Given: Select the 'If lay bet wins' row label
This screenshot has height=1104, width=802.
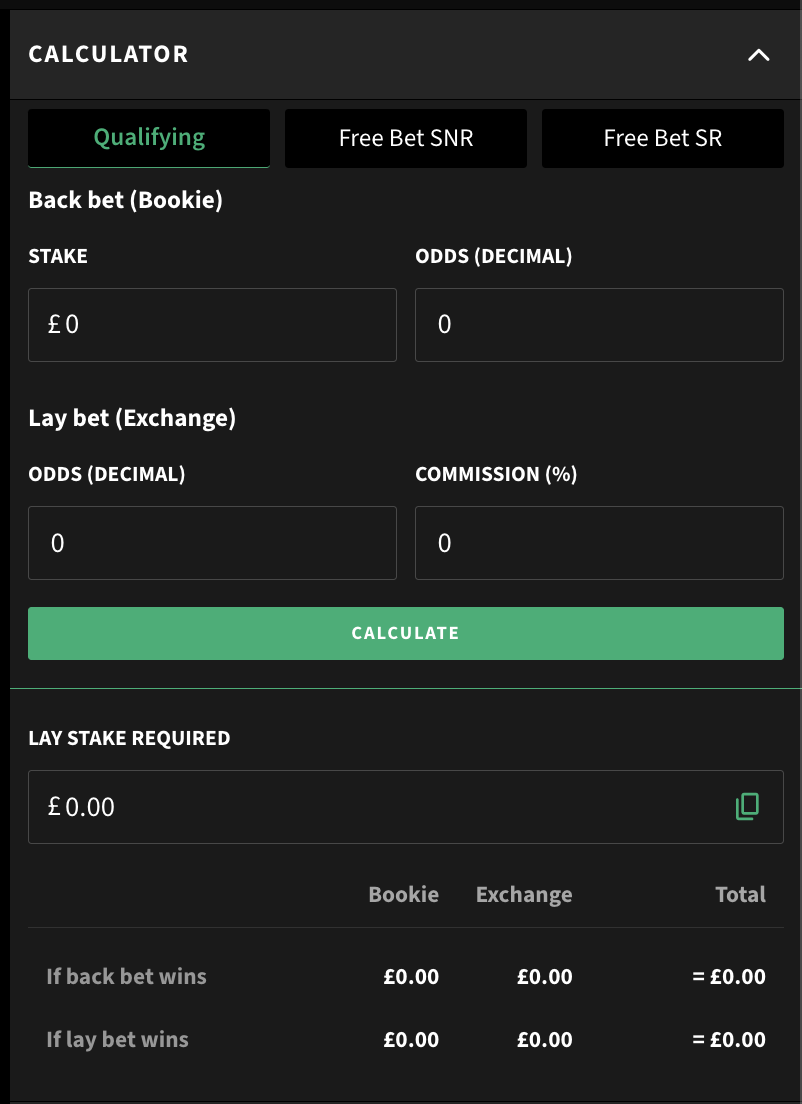Looking at the screenshot, I should point(117,1039).
